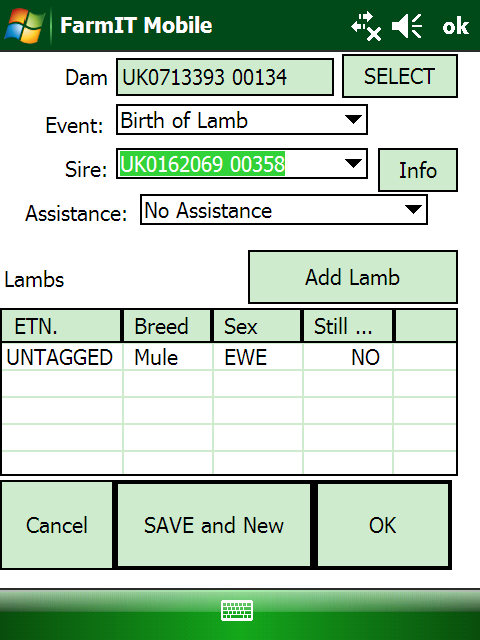Click the Breed column header
The height and width of the screenshot is (640, 480).
[x=167, y=326]
